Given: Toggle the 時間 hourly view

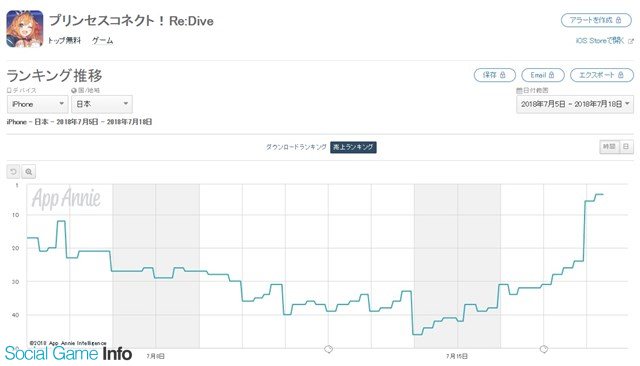Looking at the screenshot, I should click(609, 146).
